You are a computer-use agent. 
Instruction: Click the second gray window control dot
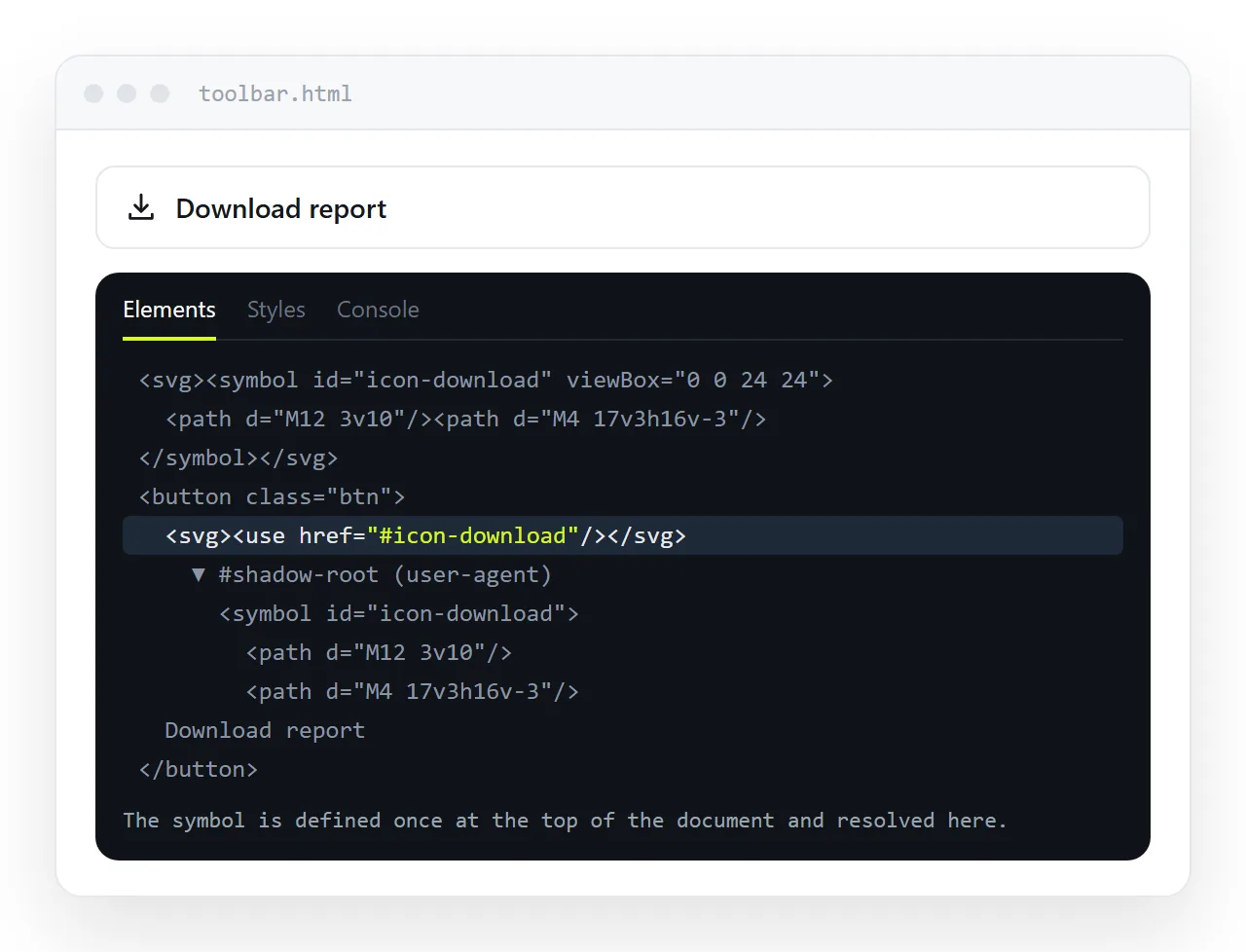pyautogui.click(x=127, y=93)
